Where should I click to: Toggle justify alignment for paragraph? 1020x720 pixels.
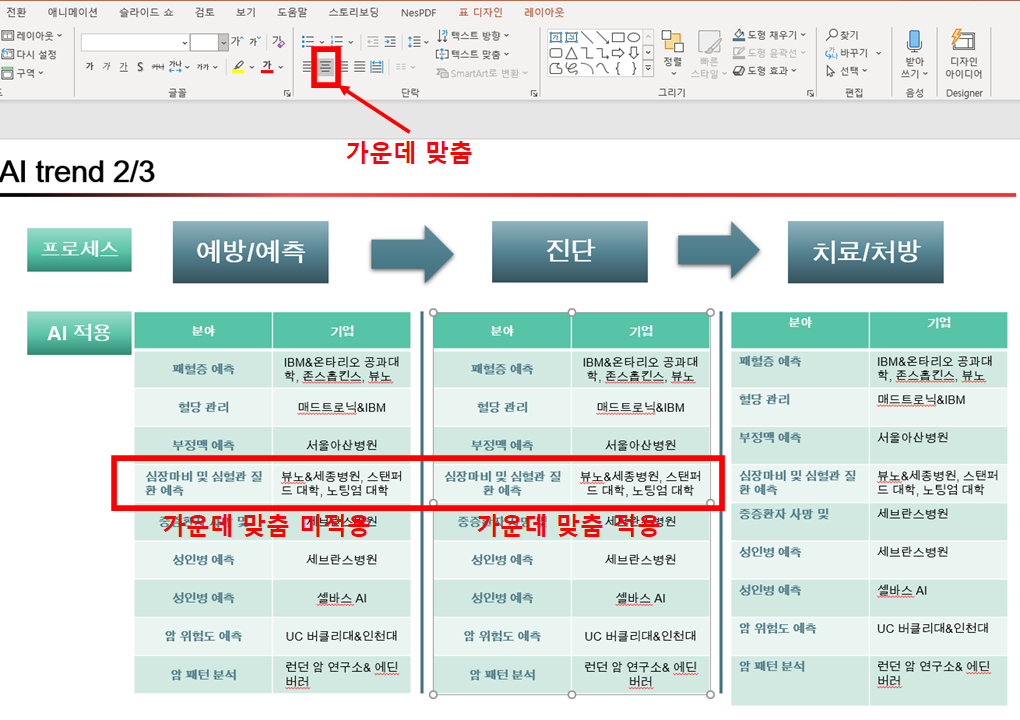(x=360, y=66)
